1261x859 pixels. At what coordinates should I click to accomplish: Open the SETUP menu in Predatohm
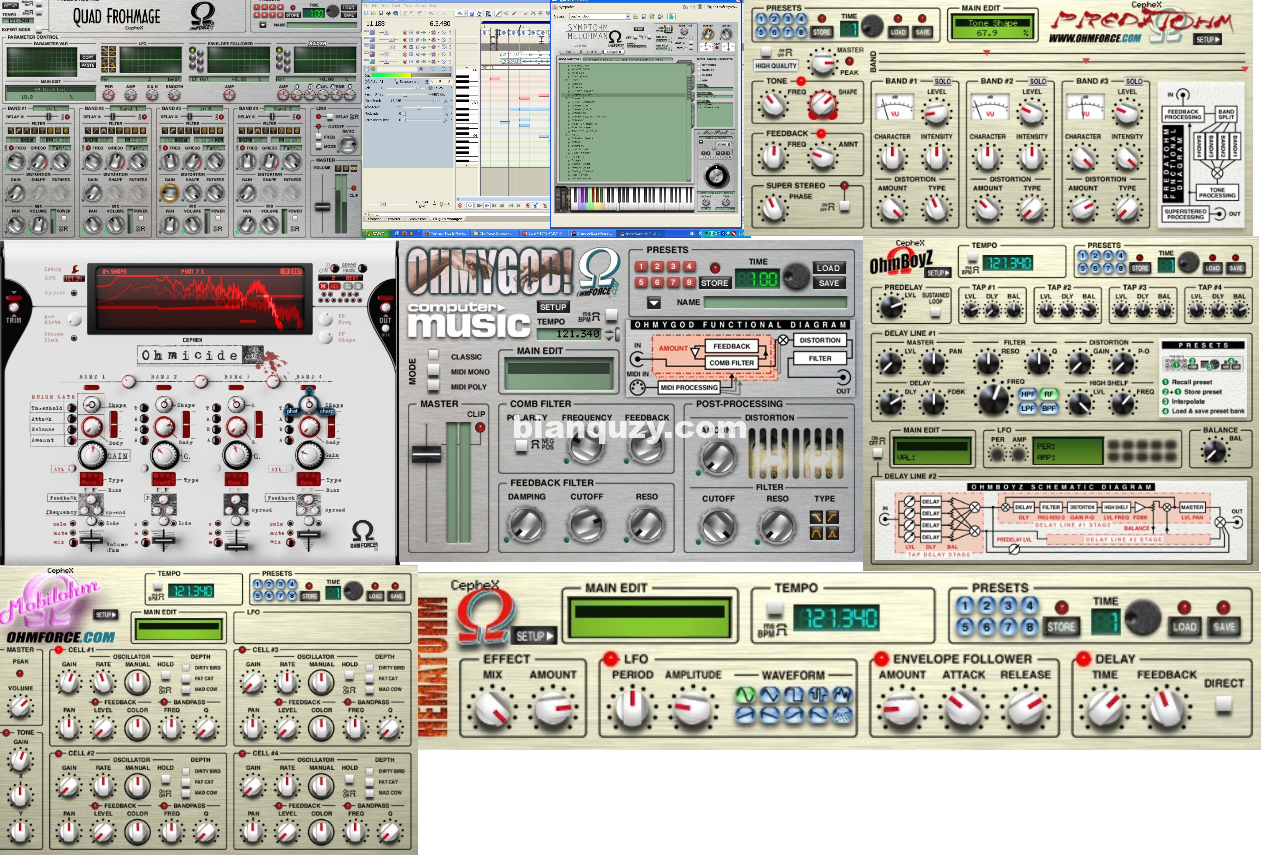[x=1207, y=39]
